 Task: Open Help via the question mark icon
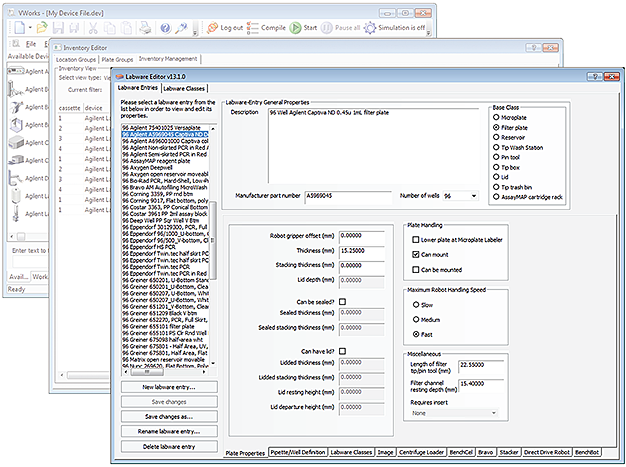pyautogui.click(x=165, y=28)
